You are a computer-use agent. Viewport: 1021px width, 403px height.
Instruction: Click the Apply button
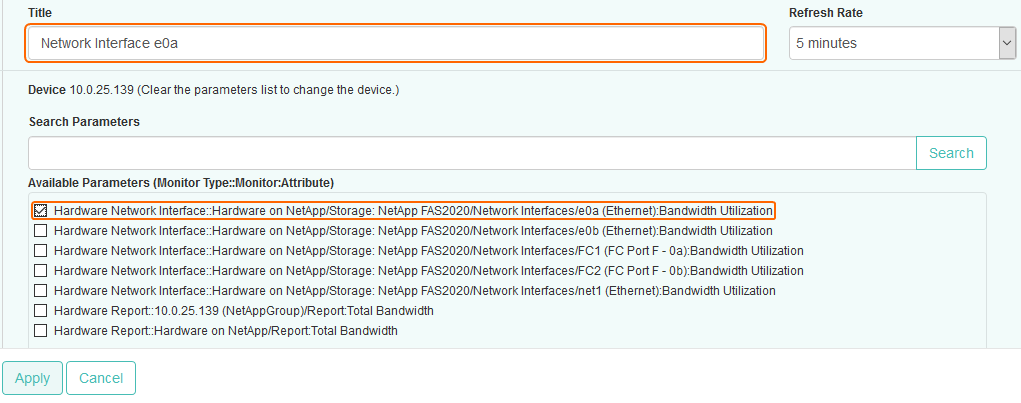pyautogui.click(x=32, y=378)
